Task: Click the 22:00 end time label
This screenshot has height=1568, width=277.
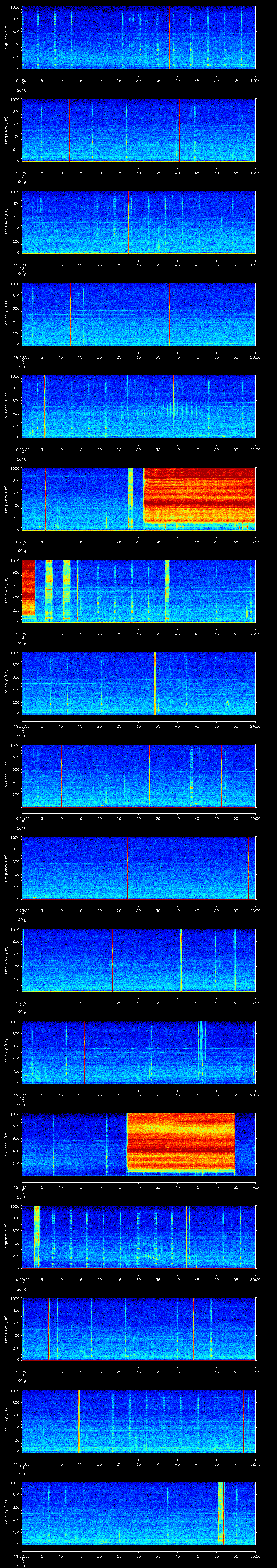Action: coord(255,542)
